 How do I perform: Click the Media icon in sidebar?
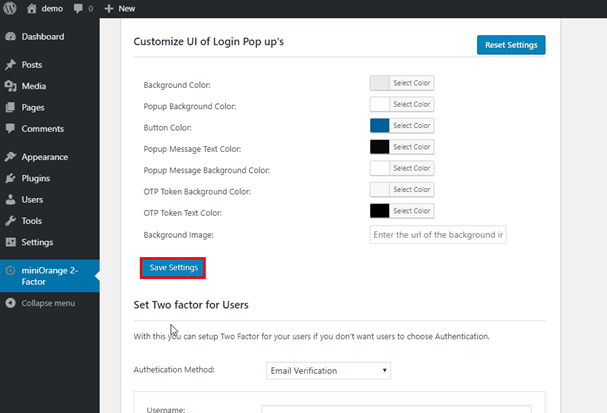click(10, 86)
